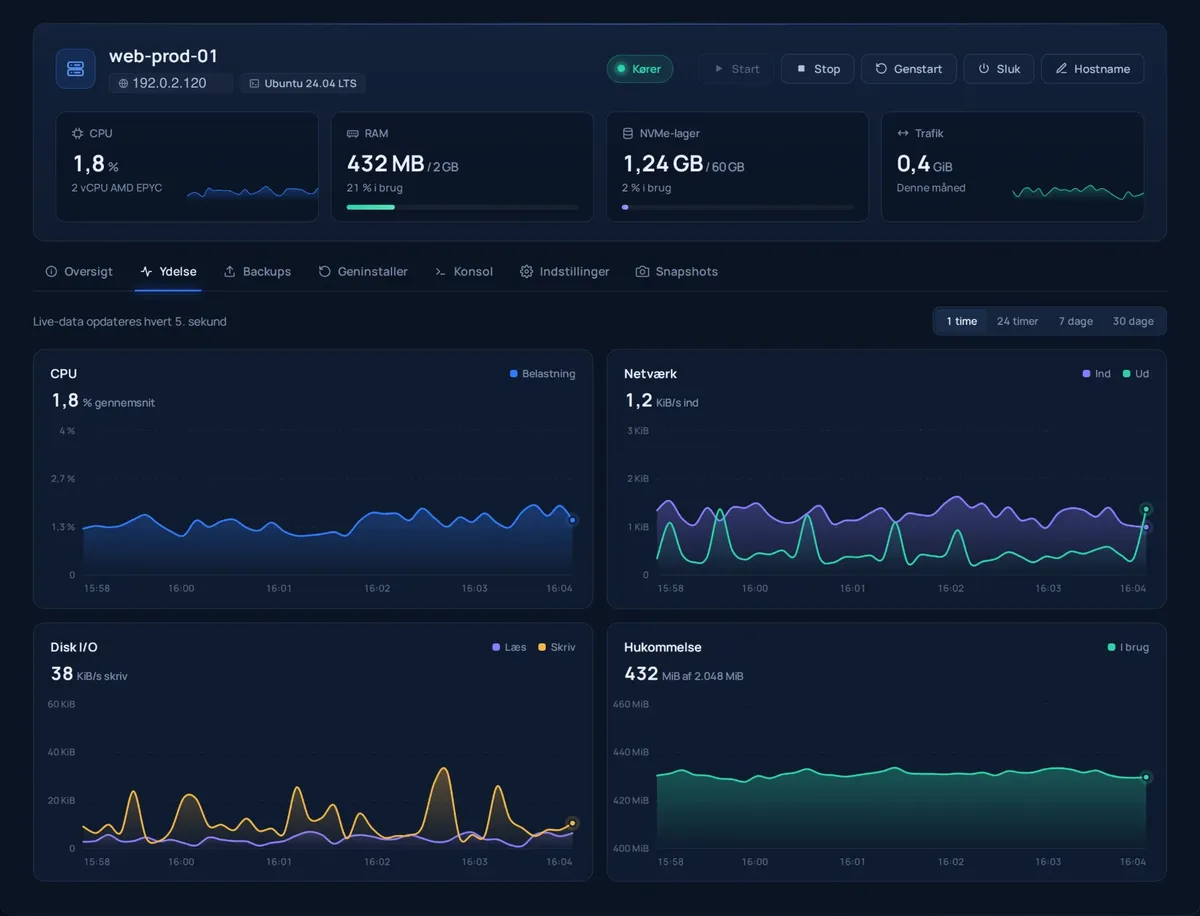The width and height of the screenshot is (1200, 916).
Task: Open the Snapshots tab
Action: [677, 272]
